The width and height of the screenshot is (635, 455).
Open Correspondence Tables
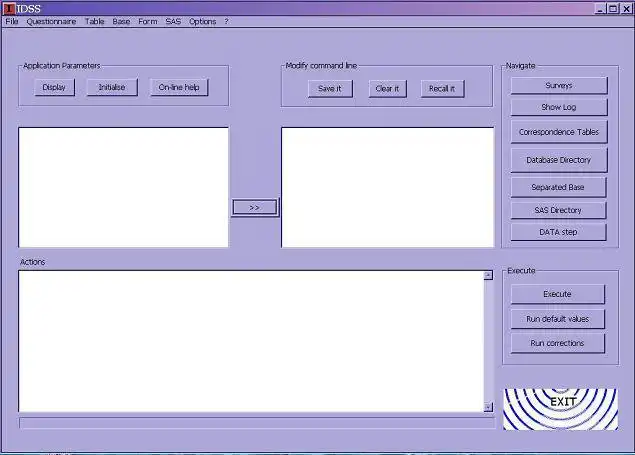pos(559,132)
